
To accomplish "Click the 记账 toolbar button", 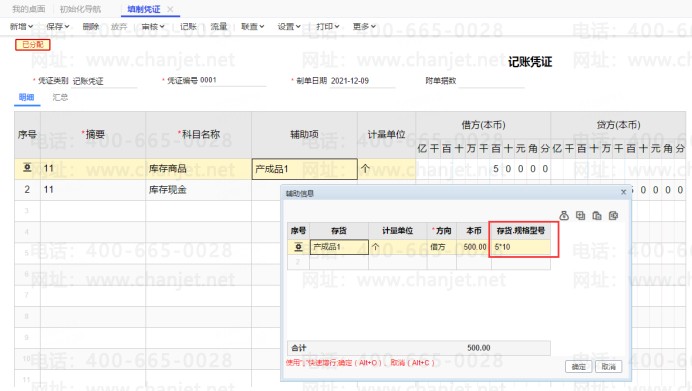I will pos(188,26).
